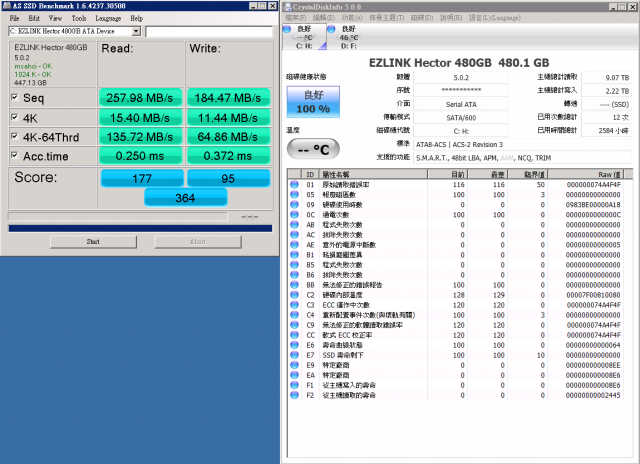This screenshot has width=640, height=464.
Task: Click status circle icon for SMART ID 09
Action: click(x=294, y=204)
